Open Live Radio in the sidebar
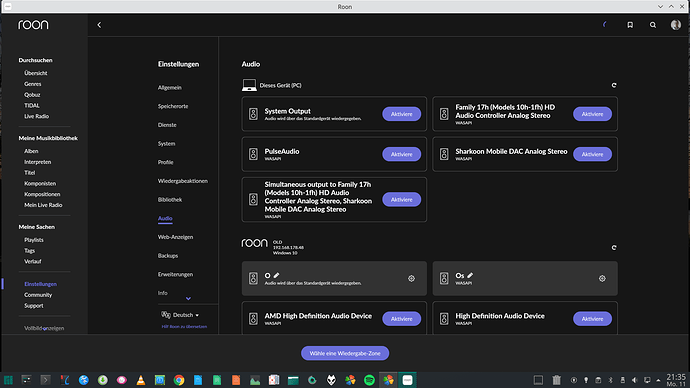This screenshot has height=388, width=690. (x=37, y=116)
